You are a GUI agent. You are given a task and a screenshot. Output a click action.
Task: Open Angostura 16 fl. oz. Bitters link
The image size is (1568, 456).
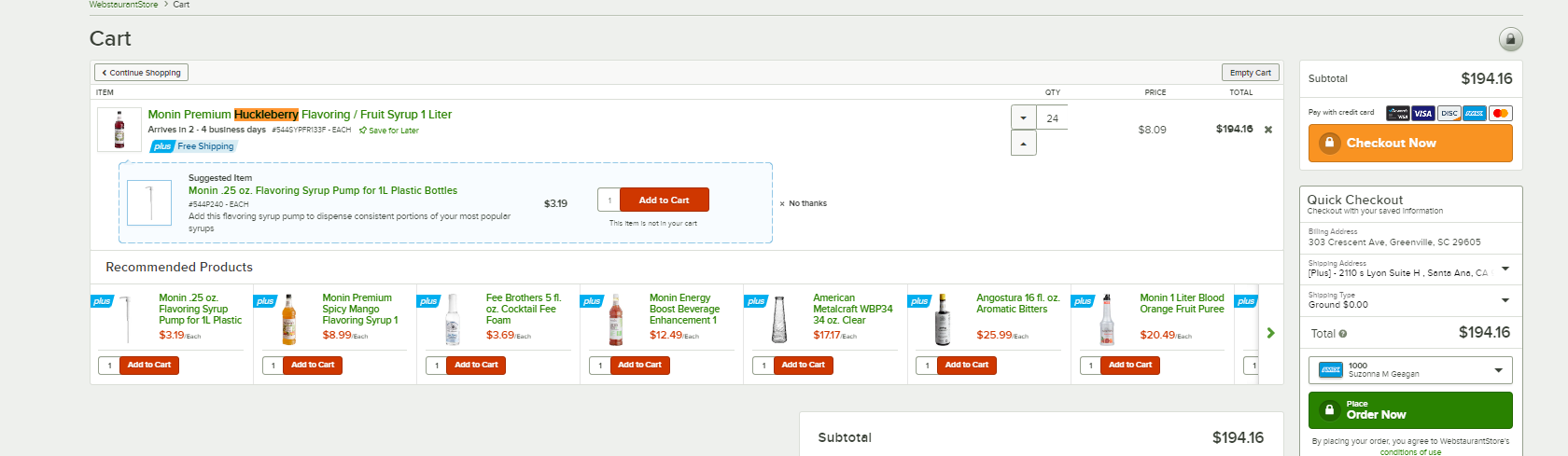pyautogui.click(x=1018, y=304)
